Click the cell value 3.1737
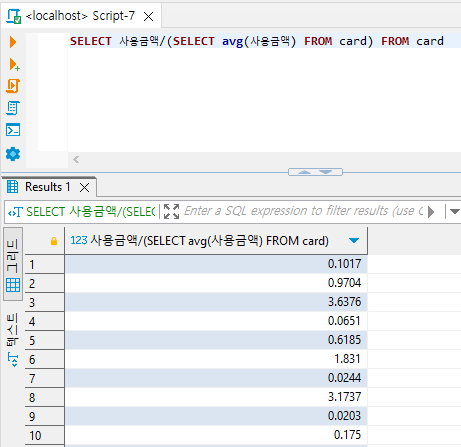 (x=216, y=397)
